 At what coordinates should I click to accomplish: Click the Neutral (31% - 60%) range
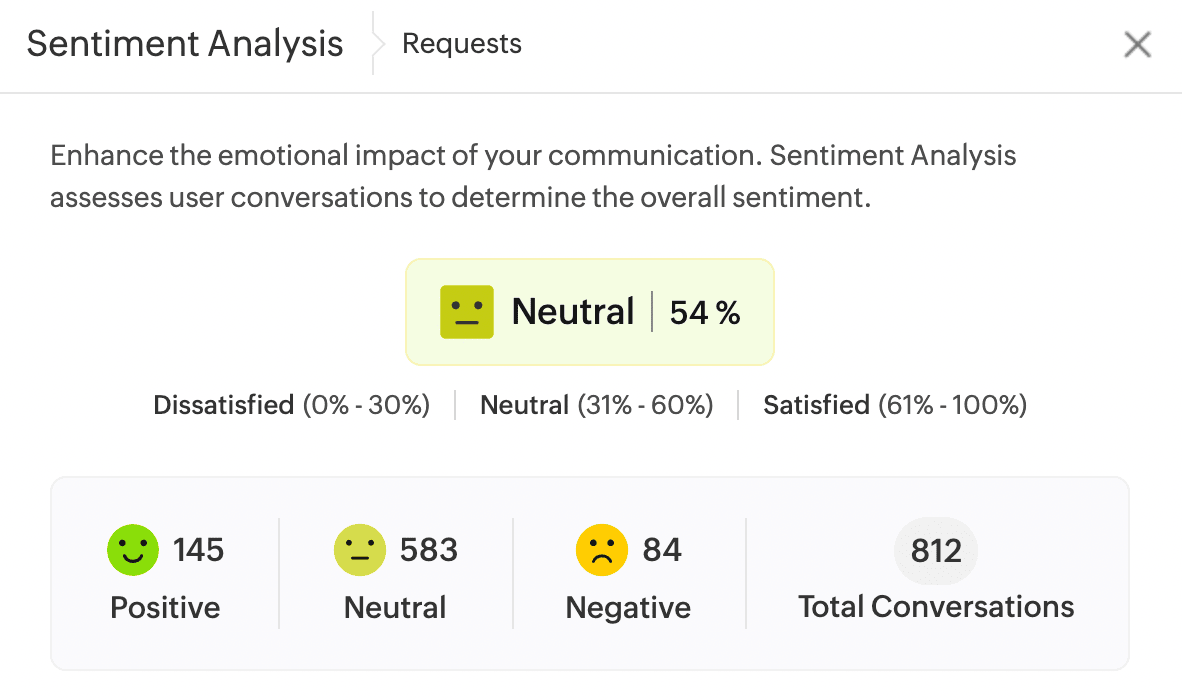597,405
